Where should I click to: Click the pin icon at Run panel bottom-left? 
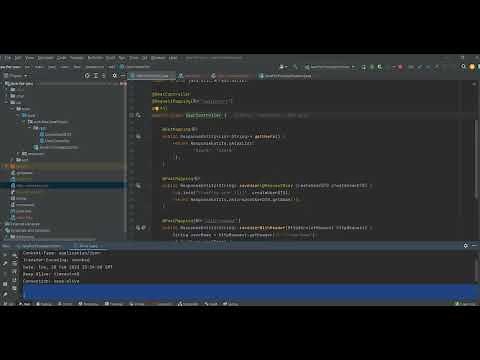pyautogui.click(x=5, y=295)
